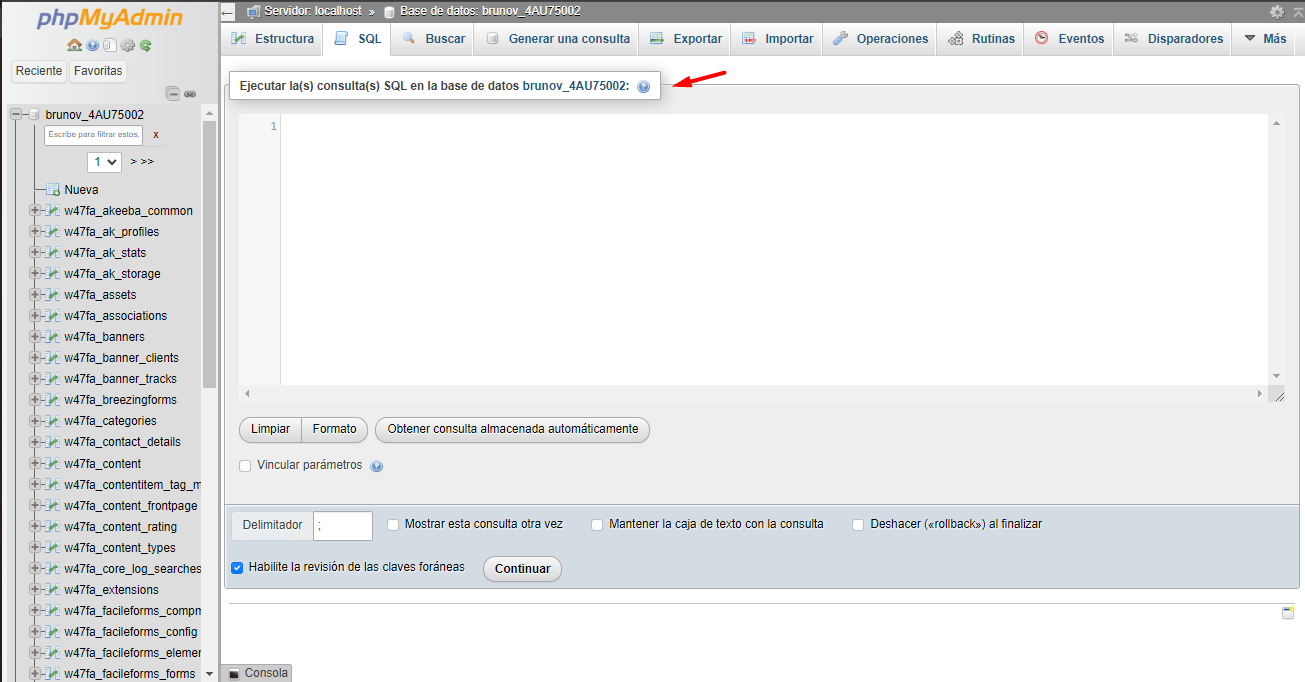Expand the w47fa_breezingforms table
Viewport: 1305px width, 682px height.
point(34,400)
